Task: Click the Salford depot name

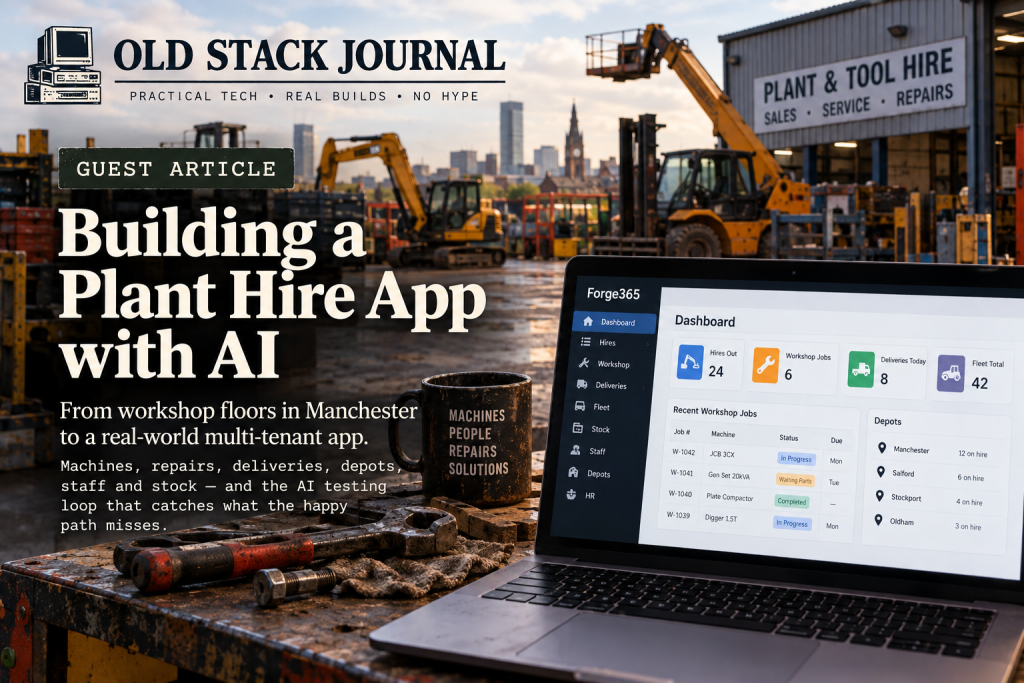Action: click(x=903, y=473)
